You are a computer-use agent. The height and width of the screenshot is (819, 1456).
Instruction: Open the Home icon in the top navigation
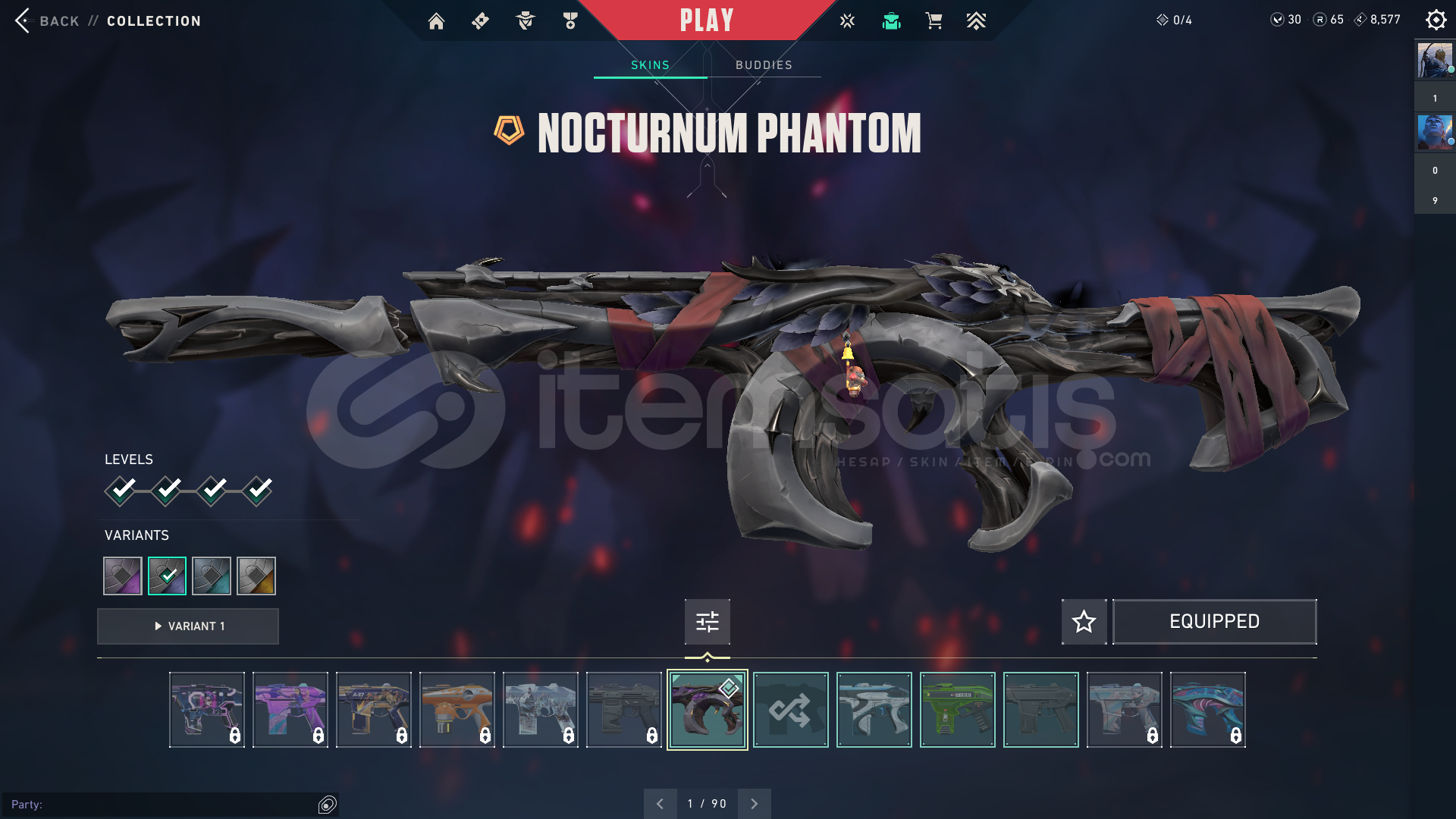click(436, 21)
